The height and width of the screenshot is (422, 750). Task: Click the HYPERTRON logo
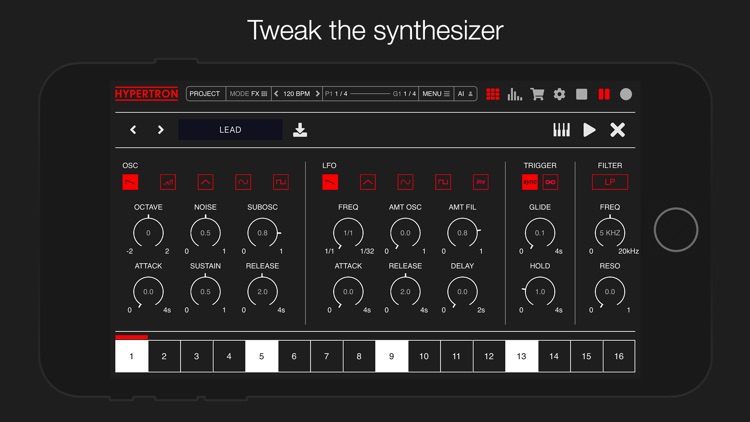(x=146, y=94)
